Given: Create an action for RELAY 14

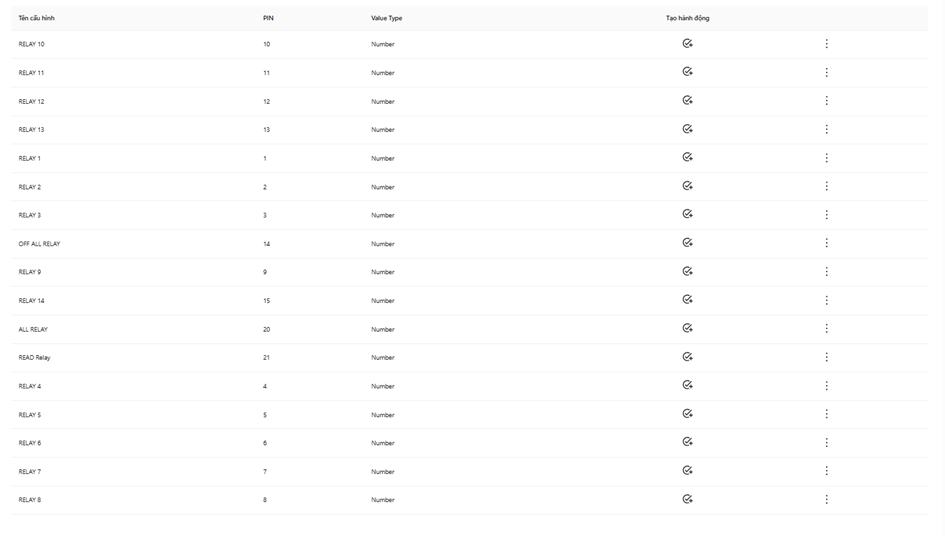Looking at the screenshot, I should pos(688,300).
